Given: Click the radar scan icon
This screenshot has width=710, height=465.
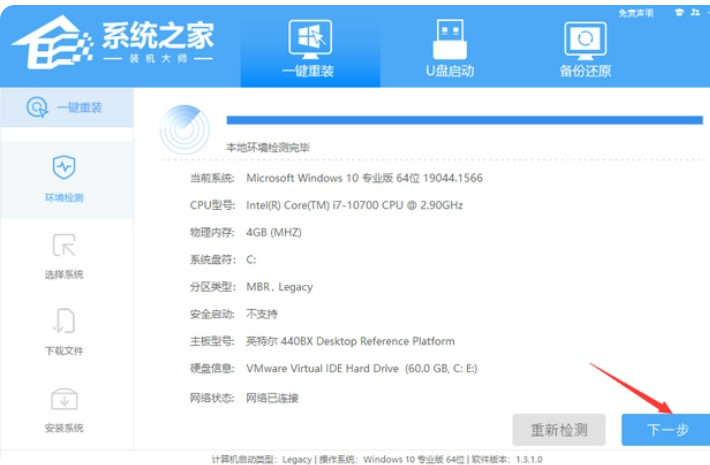Looking at the screenshot, I should tap(185, 130).
